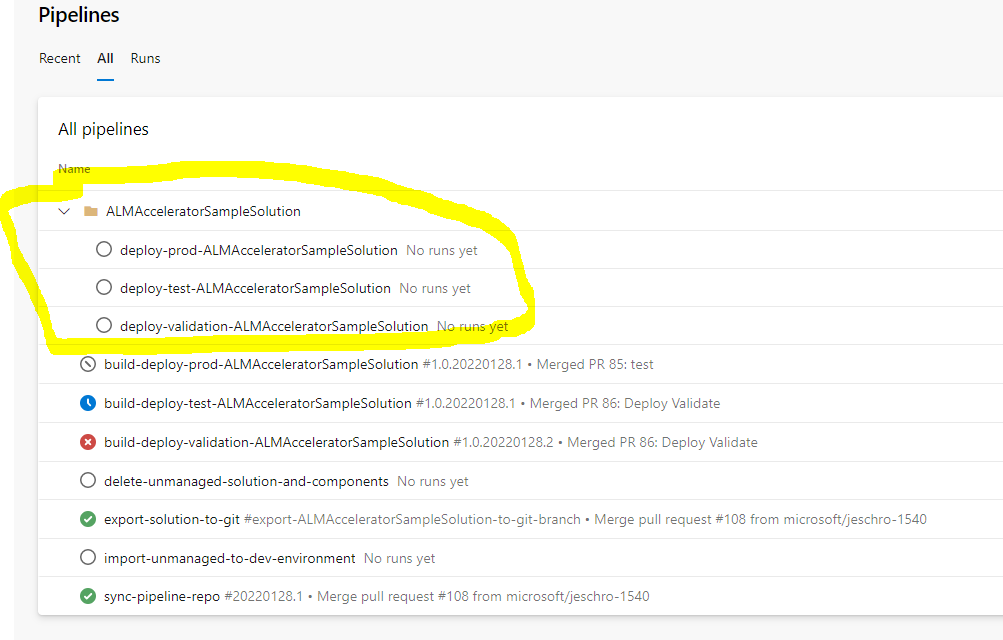Click the status circle beside delete-unmanaged-solution-and-components
Viewport: 1003px width, 640px height.
tap(87, 481)
